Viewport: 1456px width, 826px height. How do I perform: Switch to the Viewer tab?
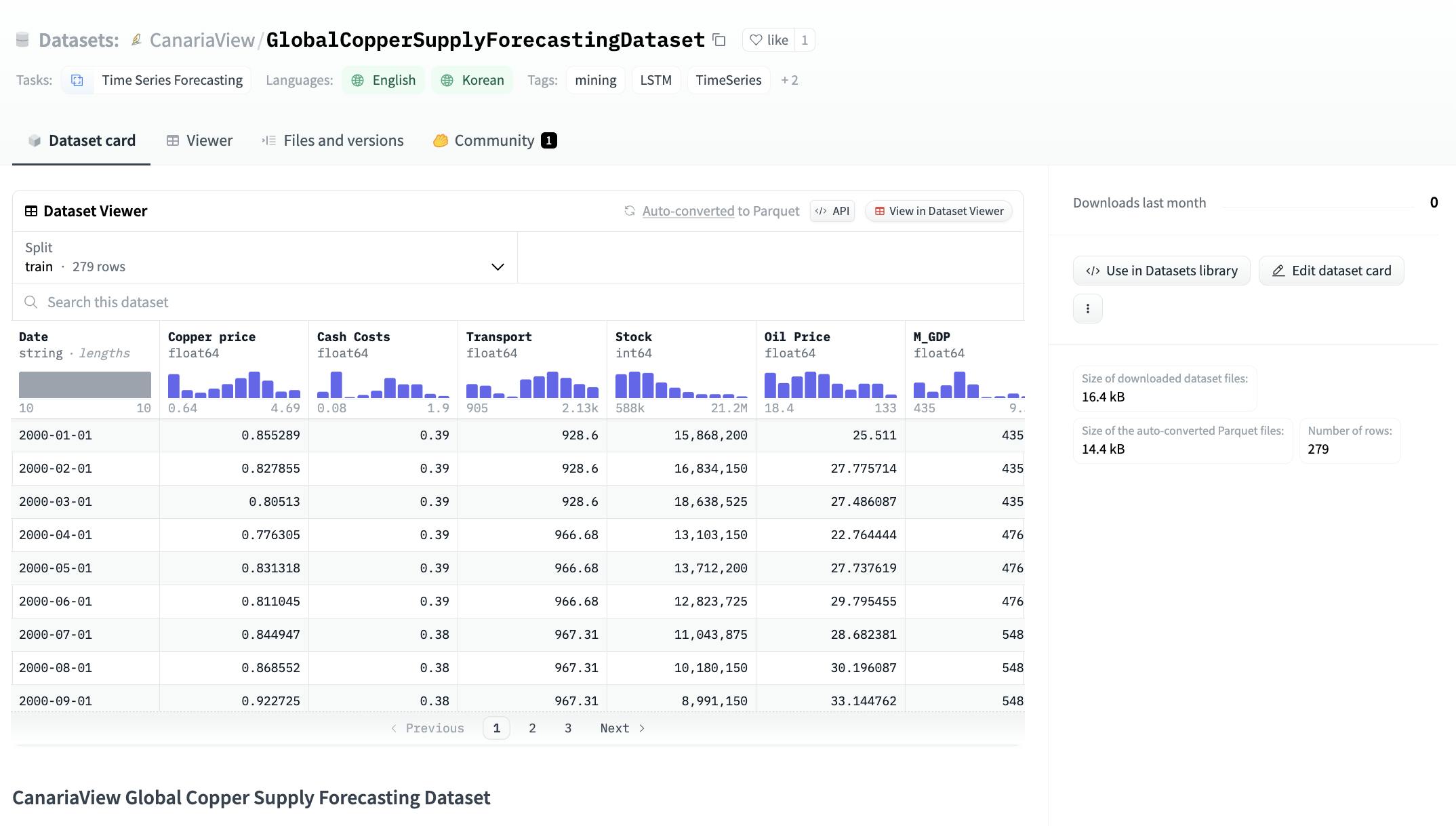point(199,140)
